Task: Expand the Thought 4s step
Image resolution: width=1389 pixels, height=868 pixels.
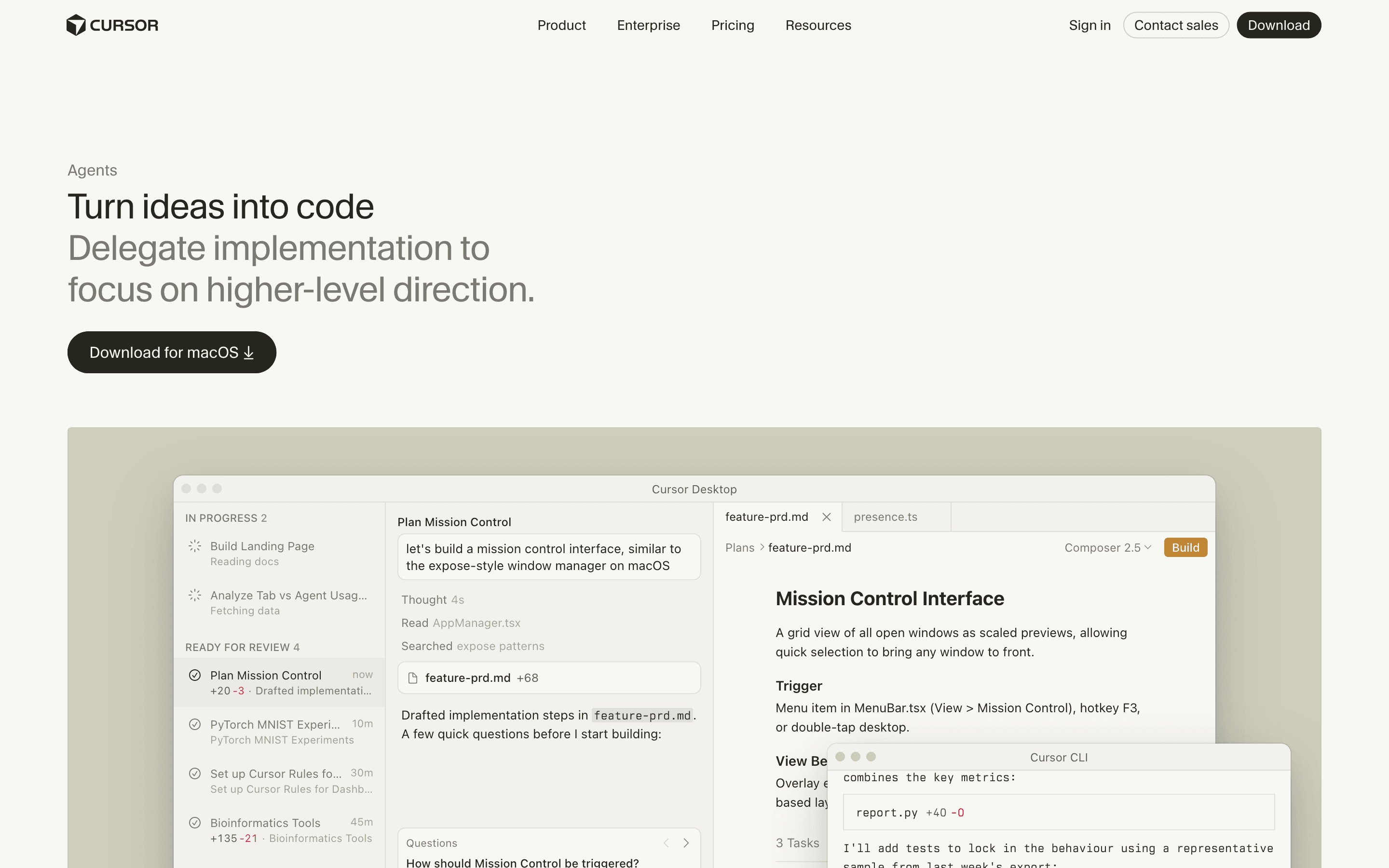Action: [x=432, y=600]
